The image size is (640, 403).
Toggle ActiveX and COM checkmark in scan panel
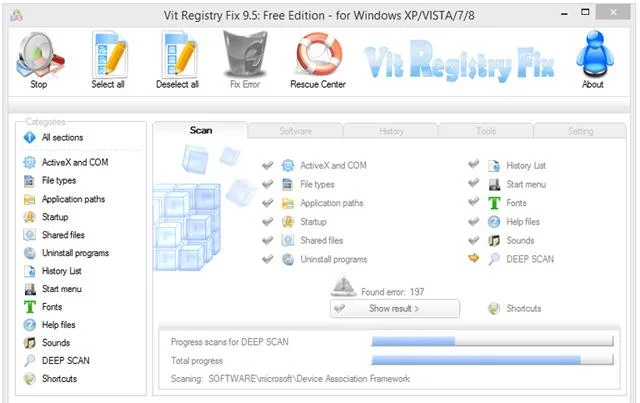268,165
